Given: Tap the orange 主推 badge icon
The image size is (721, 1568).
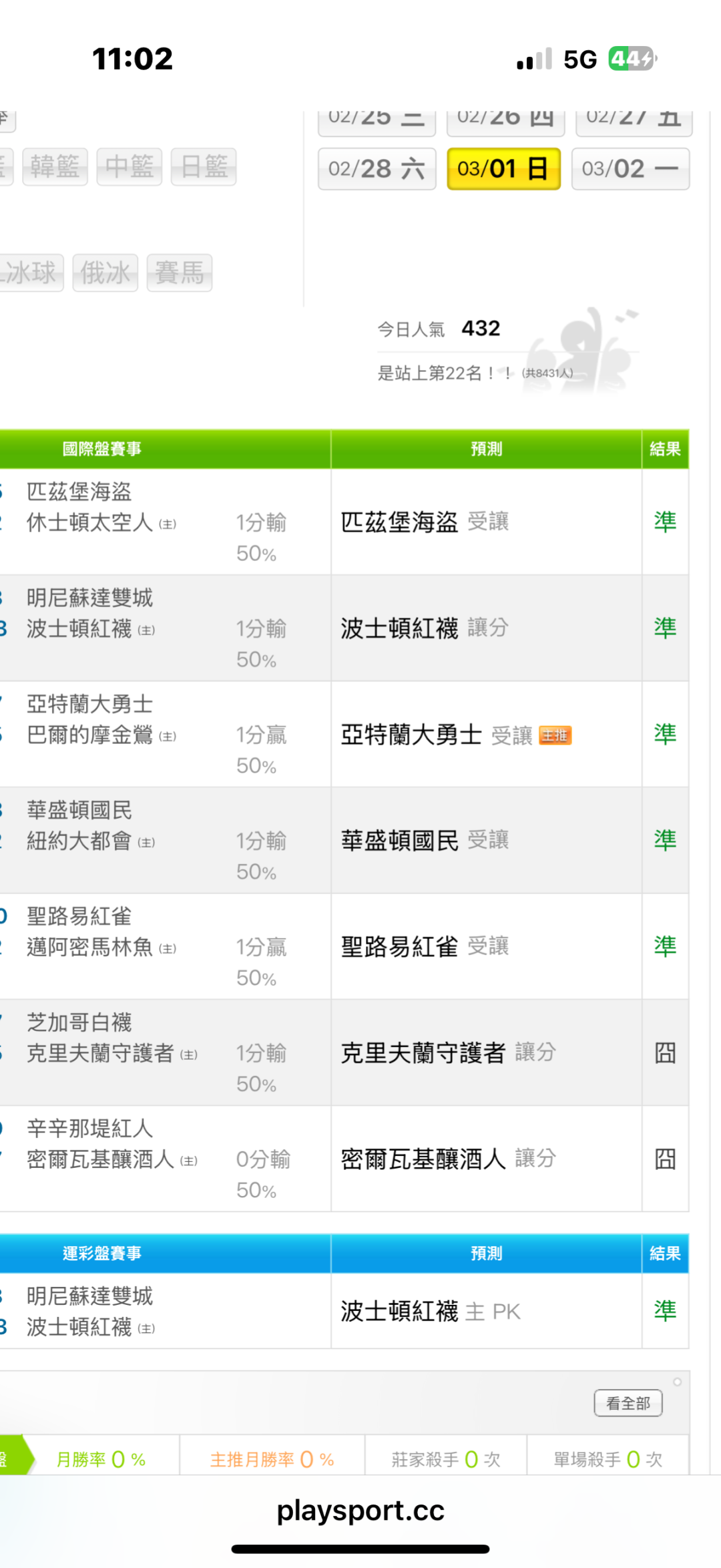Looking at the screenshot, I should [555, 735].
